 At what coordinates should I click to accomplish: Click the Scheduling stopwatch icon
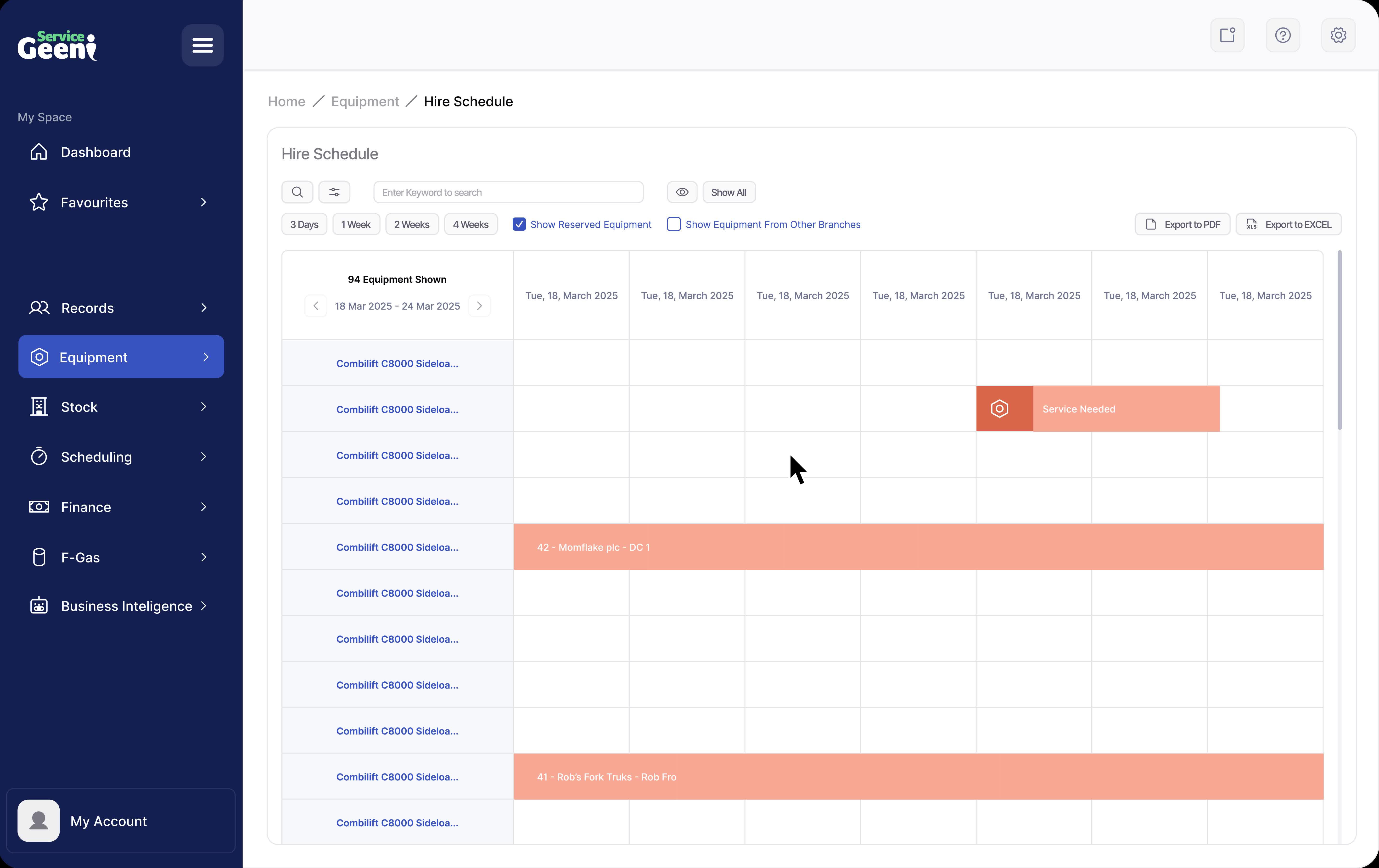(x=39, y=456)
